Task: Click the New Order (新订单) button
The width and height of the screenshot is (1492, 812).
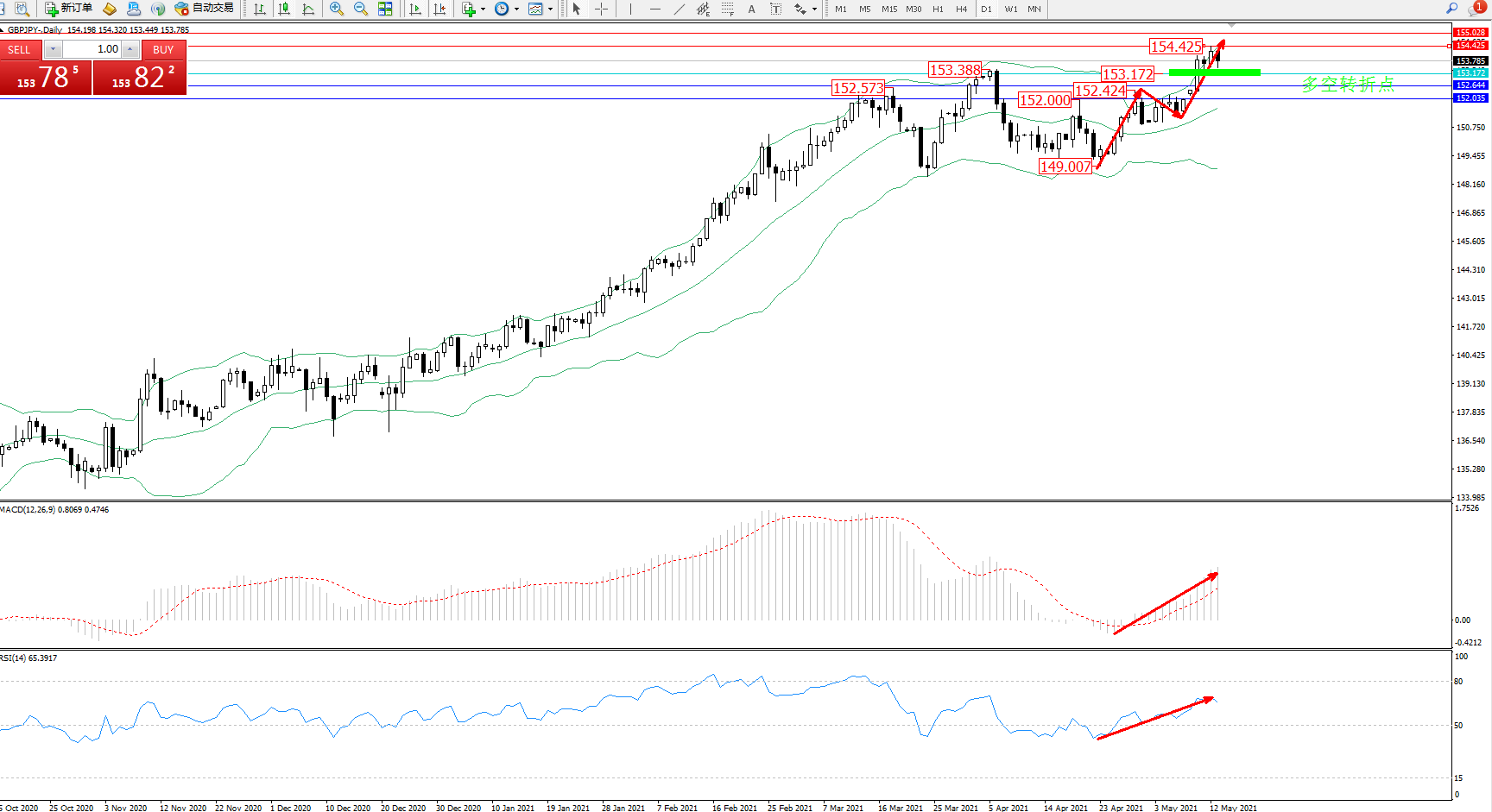Action: (68, 9)
